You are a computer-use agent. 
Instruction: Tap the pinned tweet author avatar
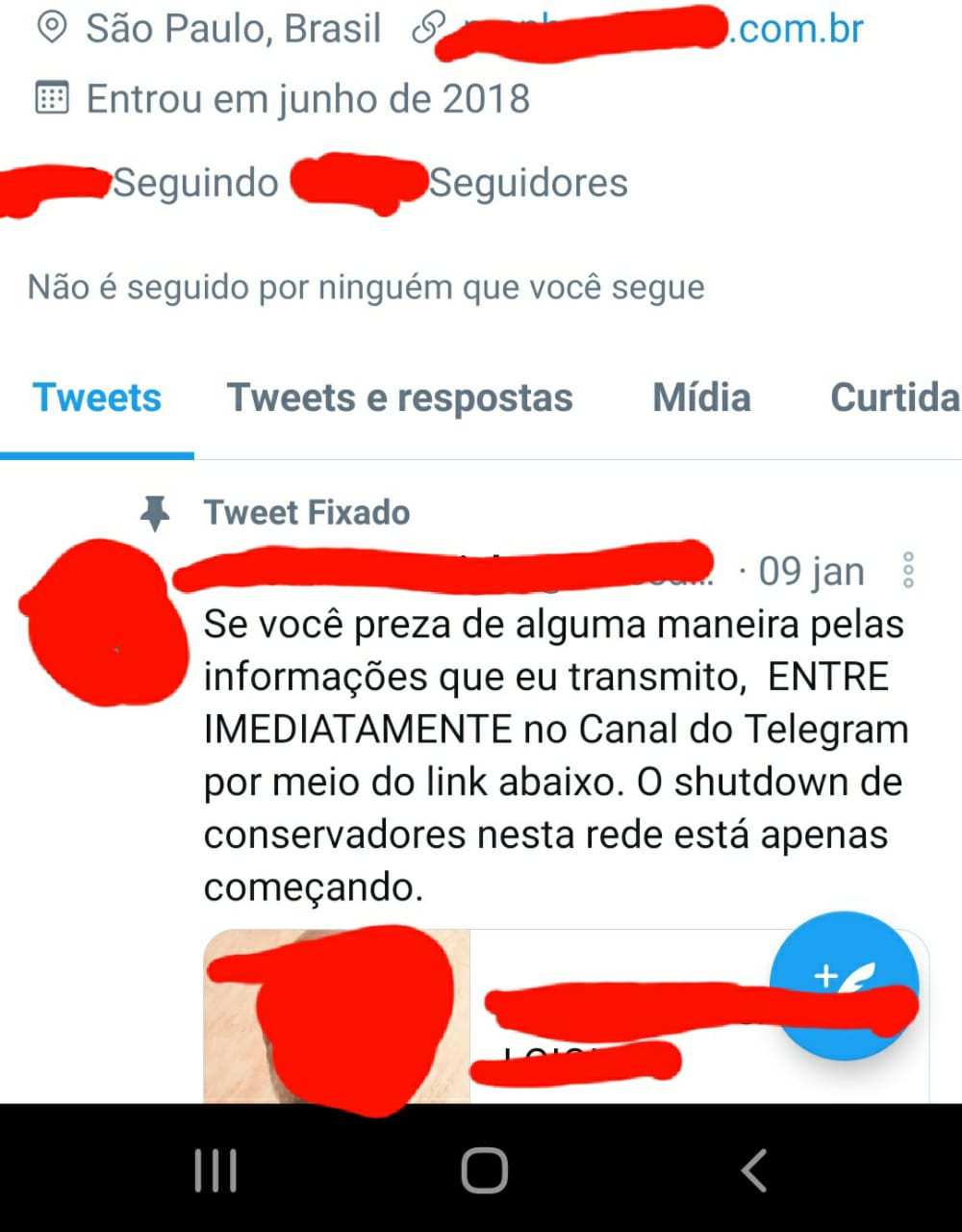coord(104,621)
